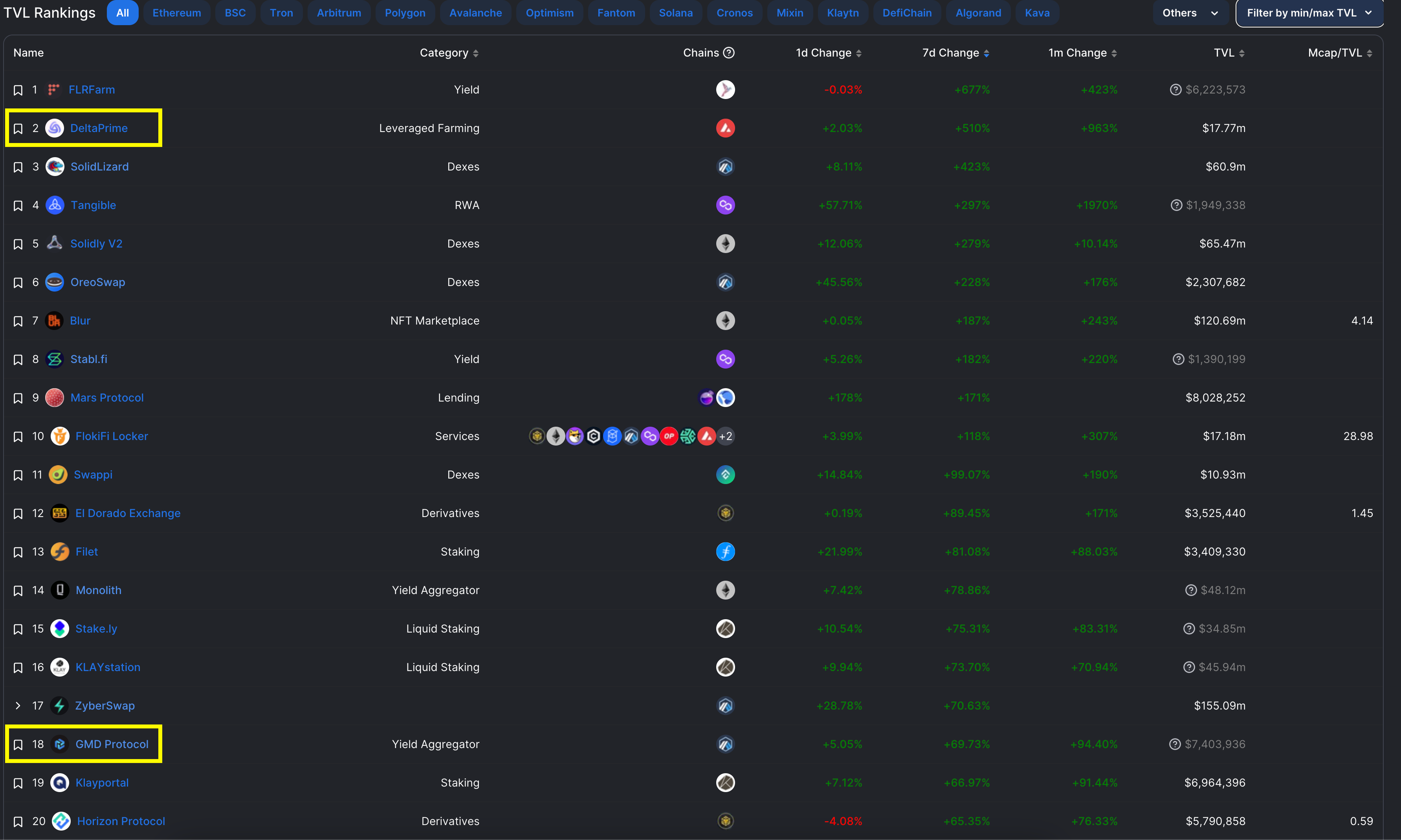Bookmark the FLRFarm protocol

[x=18, y=90]
